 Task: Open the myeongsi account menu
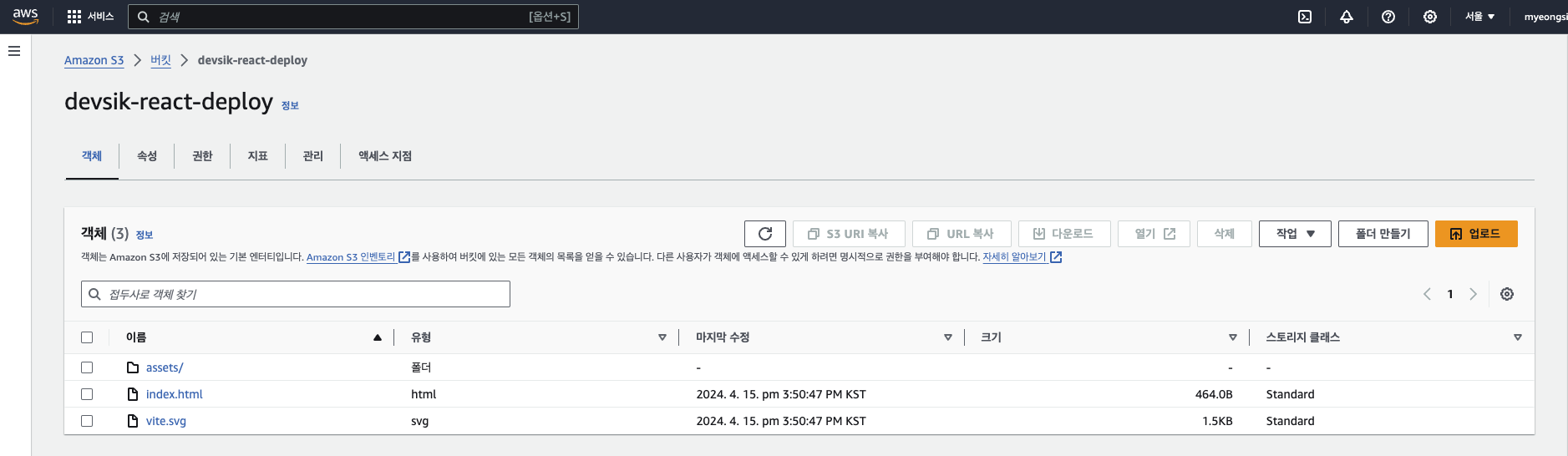[x=1545, y=17]
